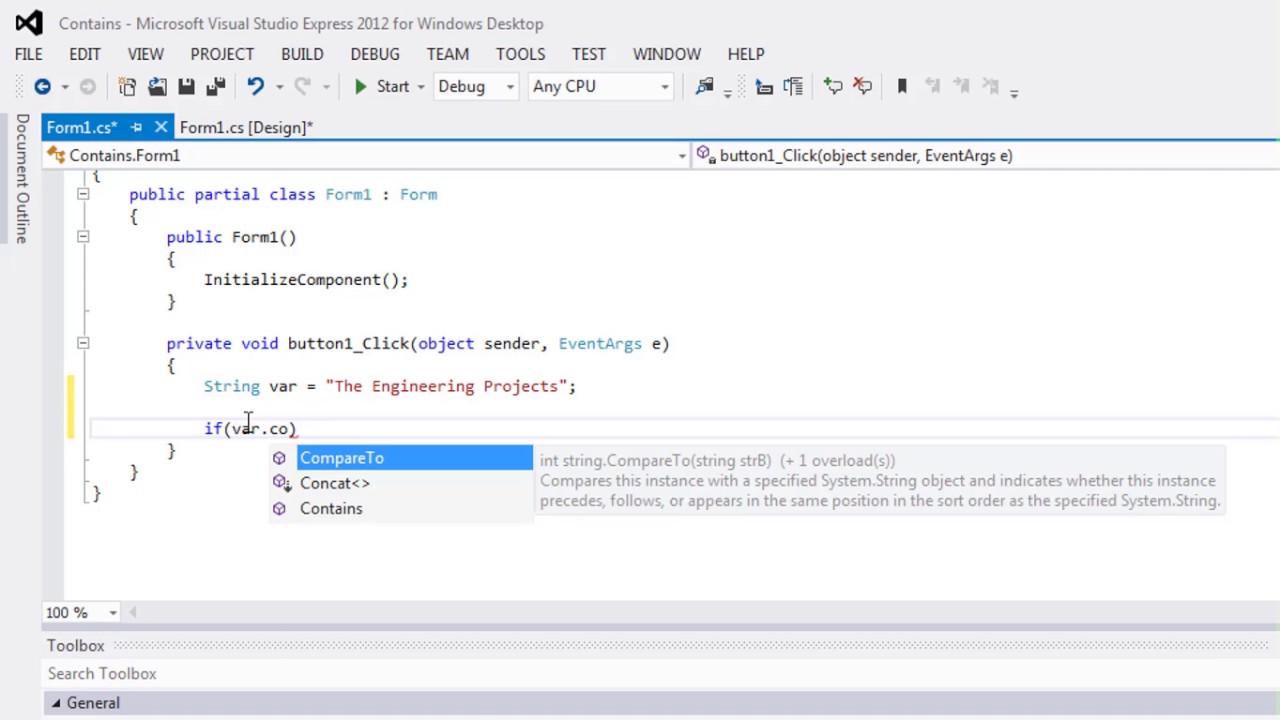
Task: Click the Save All toolbar icon
Action: (x=215, y=87)
